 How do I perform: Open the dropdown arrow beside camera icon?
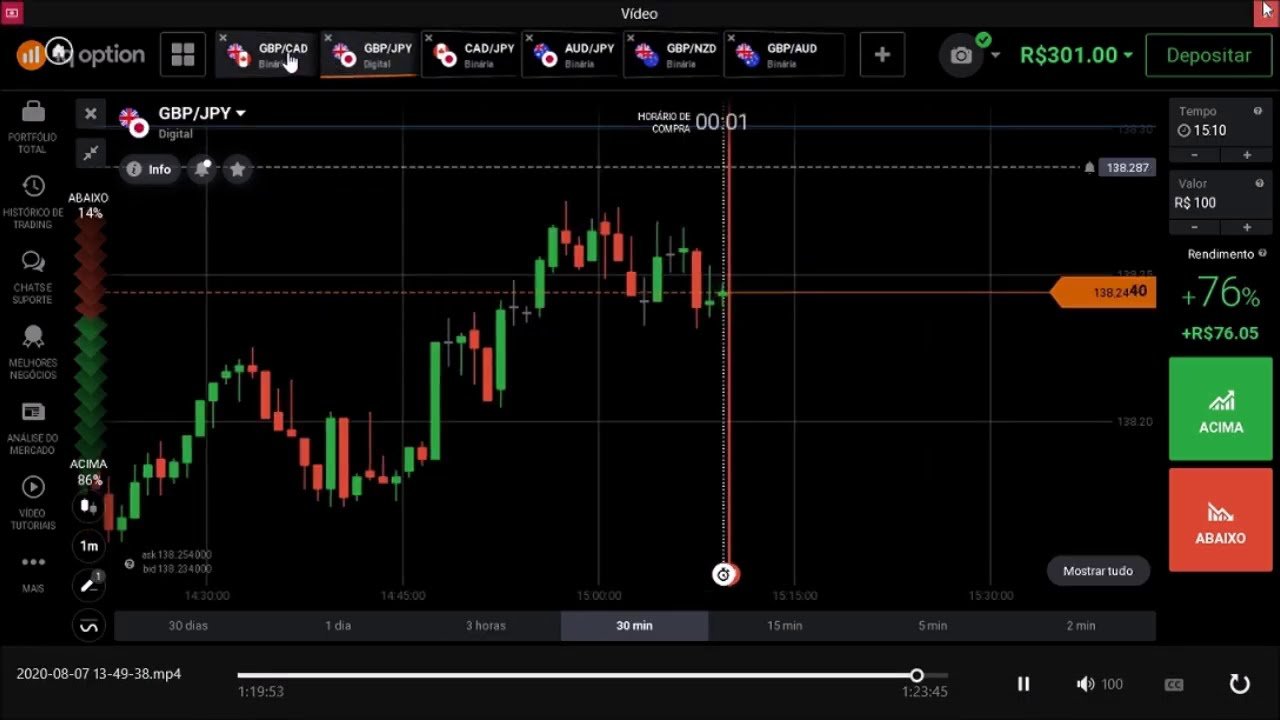[x=995, y=56]
